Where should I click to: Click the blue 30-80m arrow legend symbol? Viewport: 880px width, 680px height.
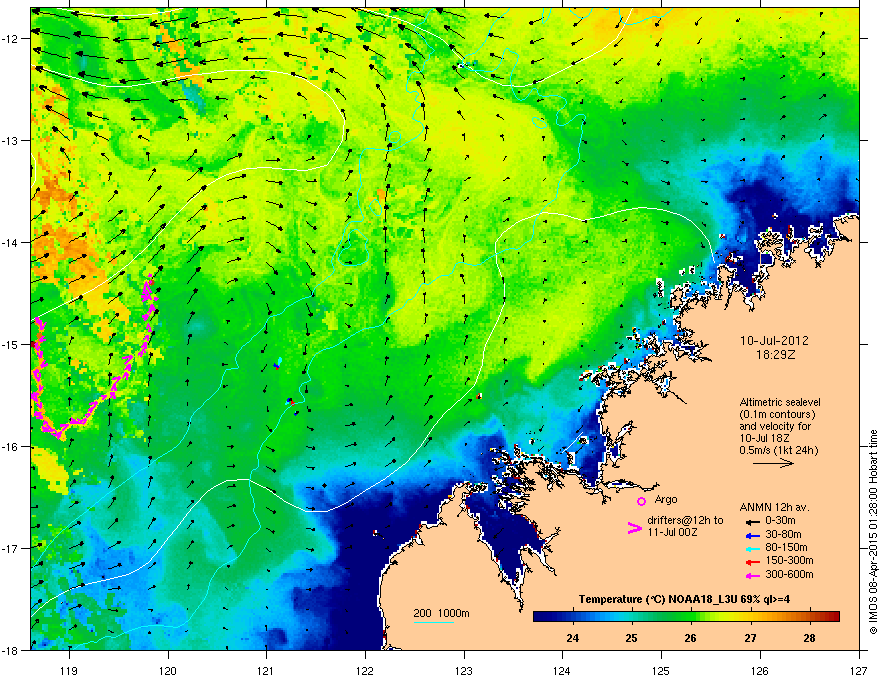pos(751,535)
